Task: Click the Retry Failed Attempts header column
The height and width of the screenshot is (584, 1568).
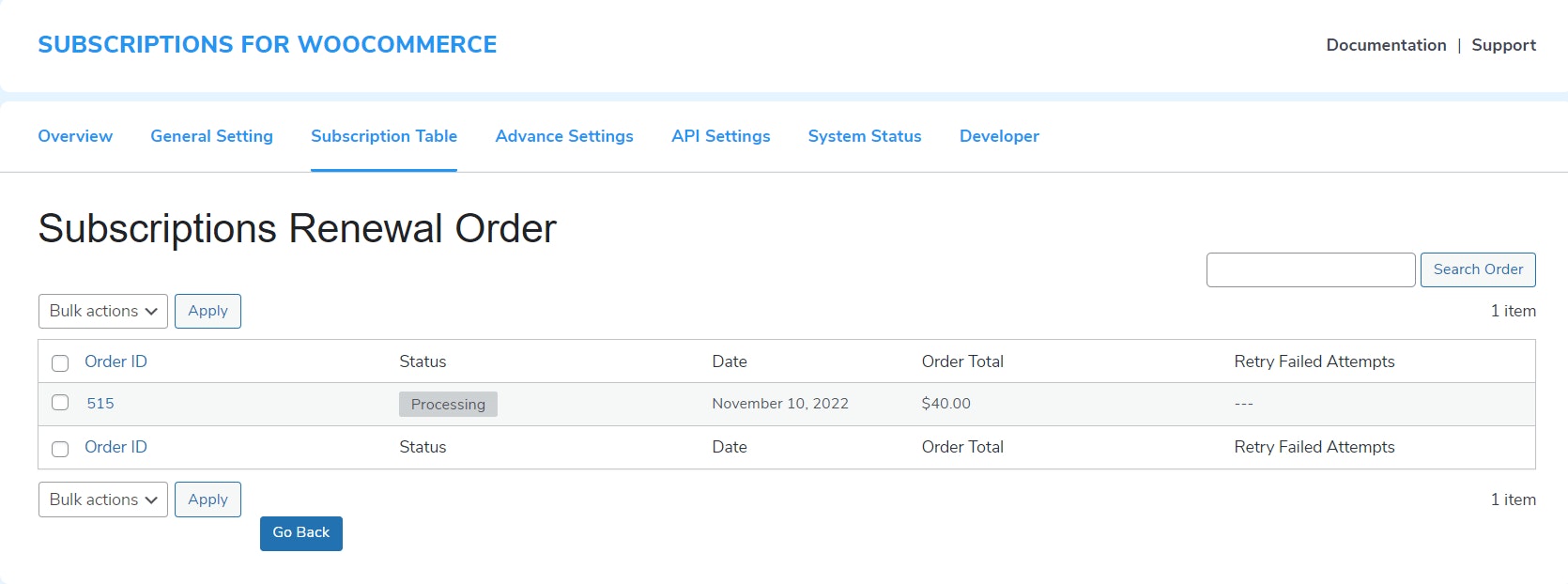Action: pyautogui.click(x=1314, y=361)
